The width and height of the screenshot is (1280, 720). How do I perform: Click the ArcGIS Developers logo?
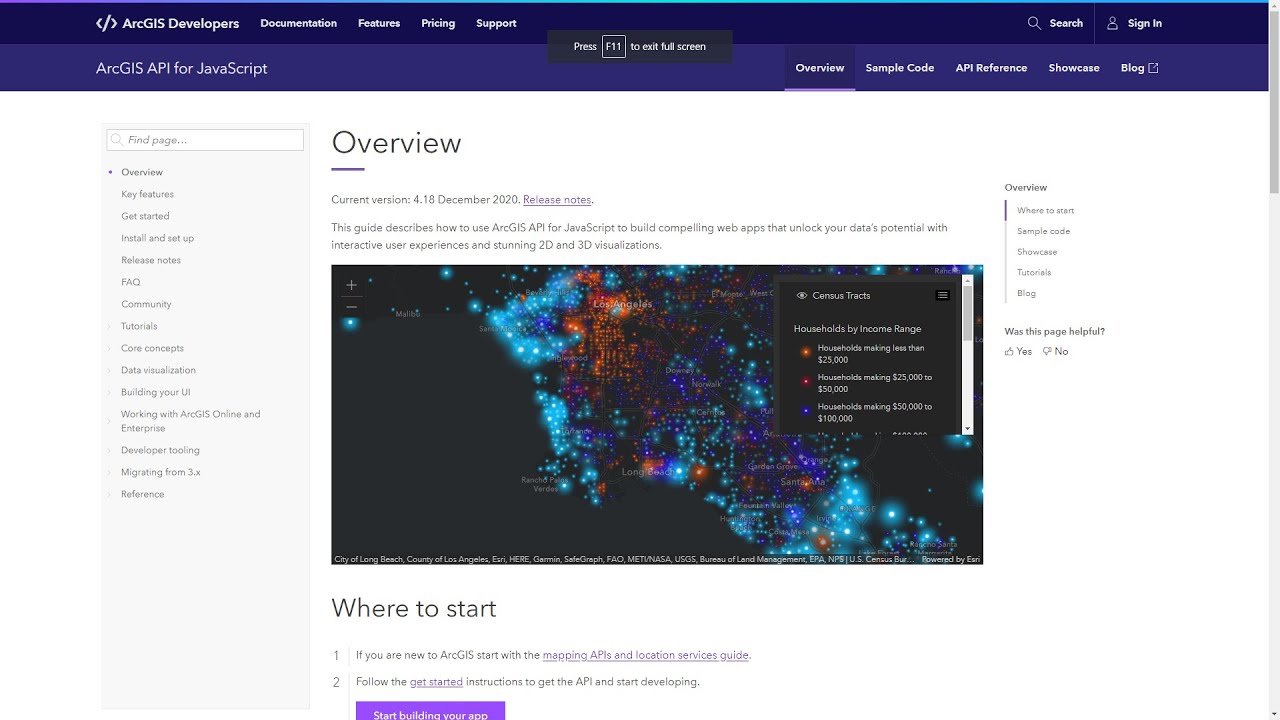click(167, 23)
